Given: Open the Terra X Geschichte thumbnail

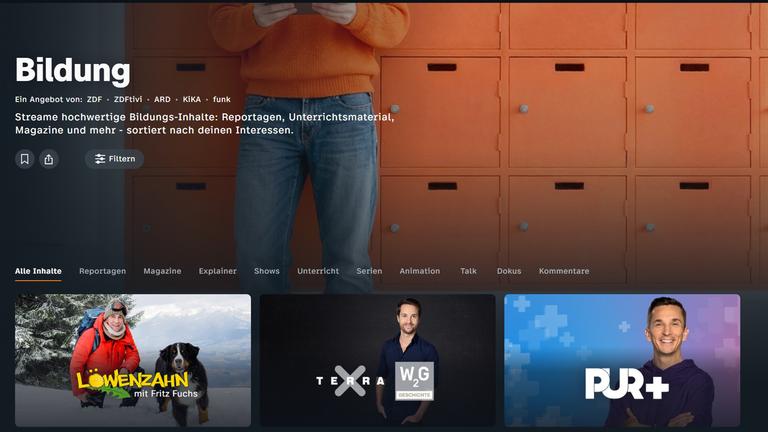Looking at the screenshot, I should click(378, 360).
